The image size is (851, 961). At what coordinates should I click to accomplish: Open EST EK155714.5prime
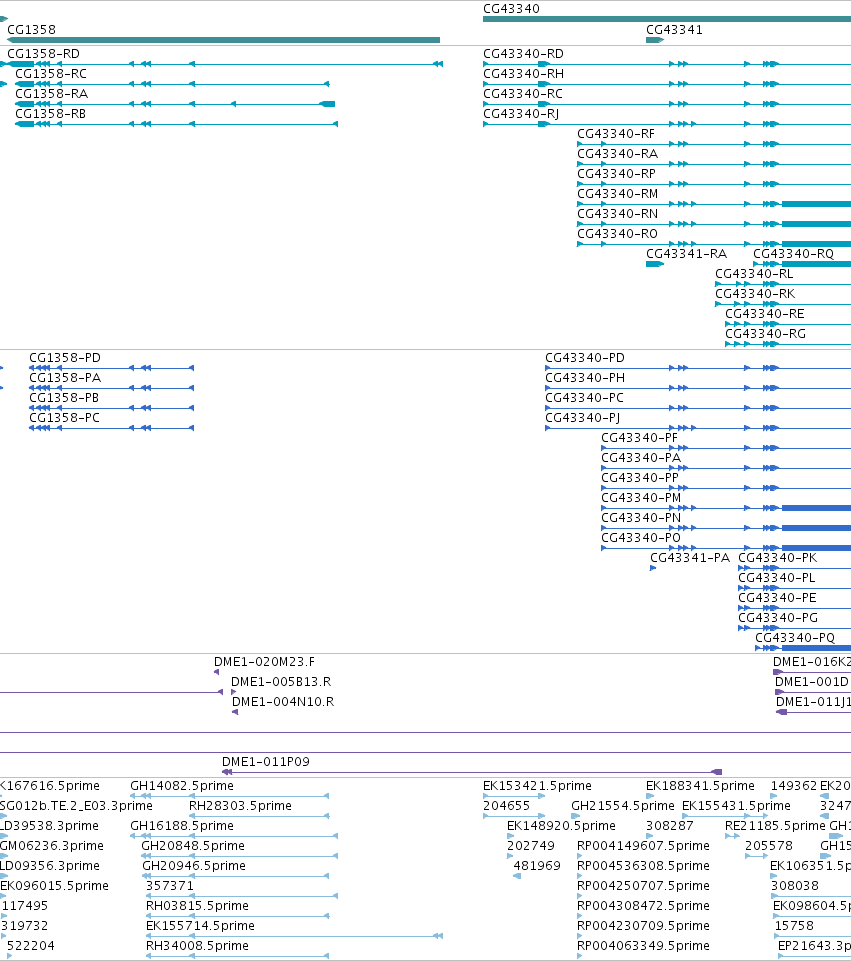295,936
